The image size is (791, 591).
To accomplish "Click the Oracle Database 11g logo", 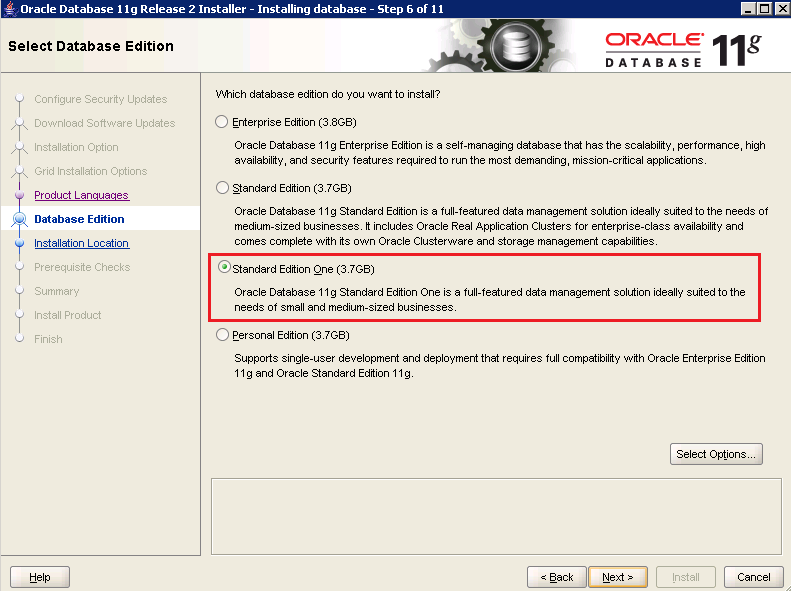I will [x=684, y=49].
